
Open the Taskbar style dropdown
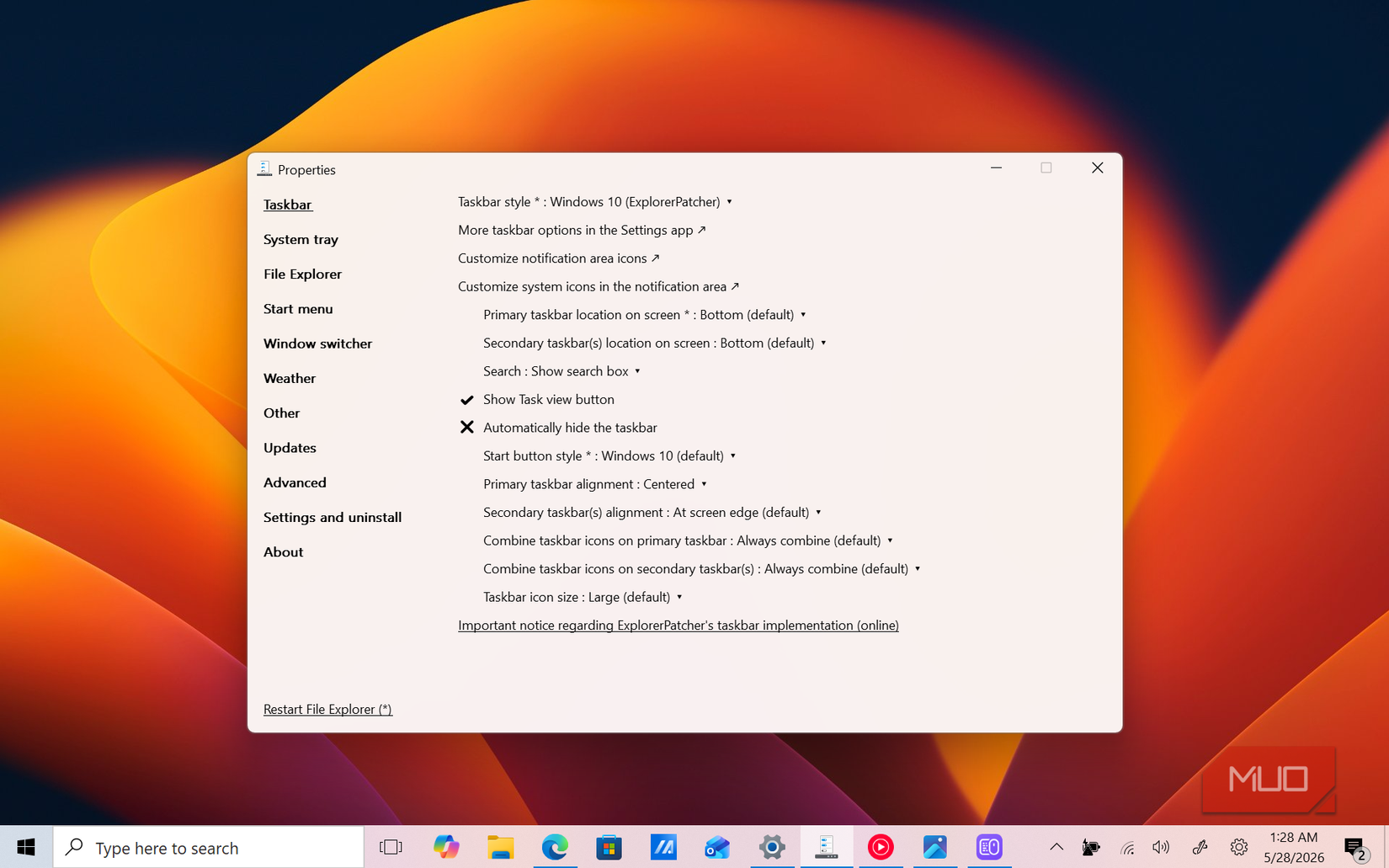[595, 202]
